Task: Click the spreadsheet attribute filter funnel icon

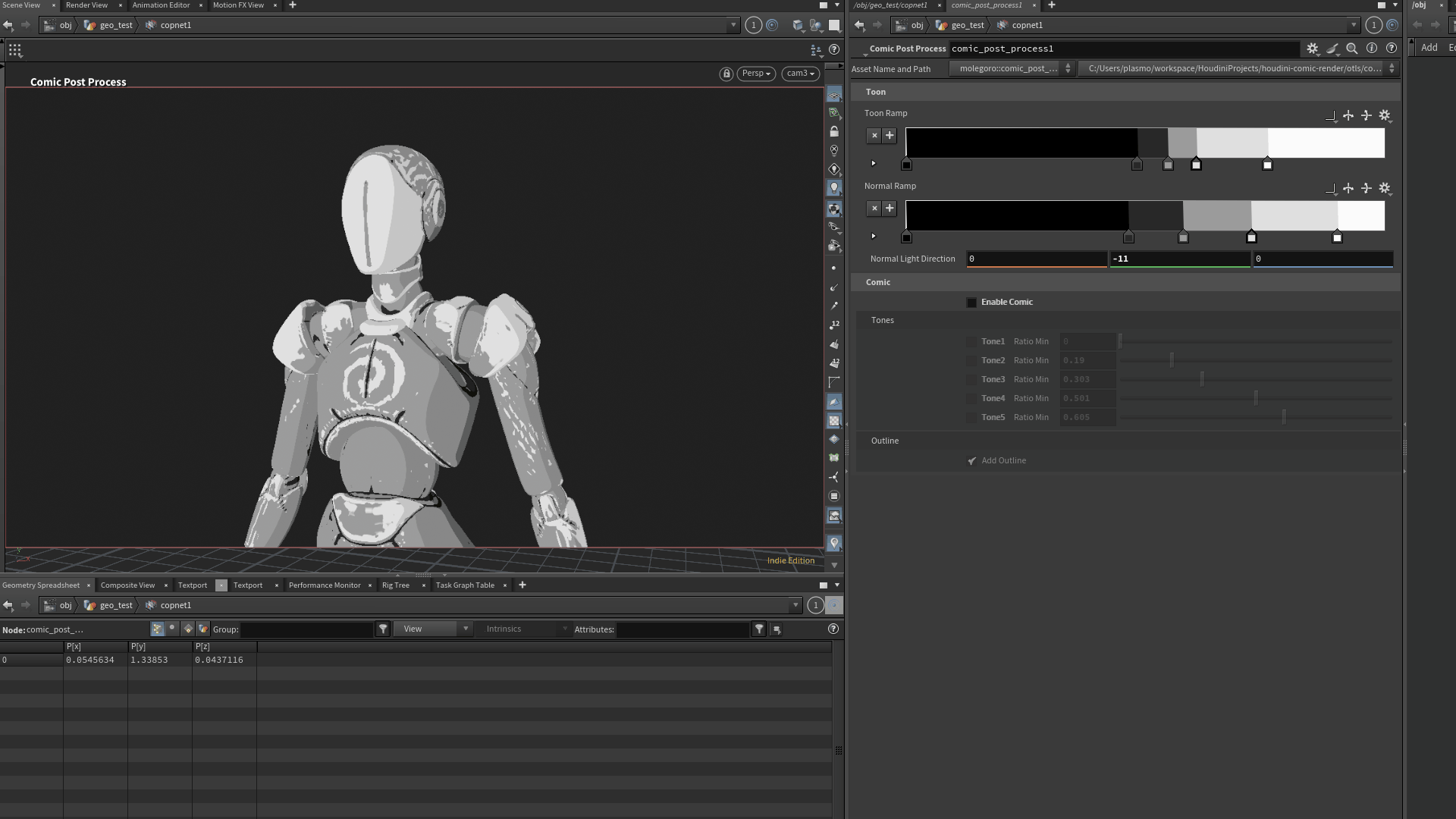Action: 758,629
